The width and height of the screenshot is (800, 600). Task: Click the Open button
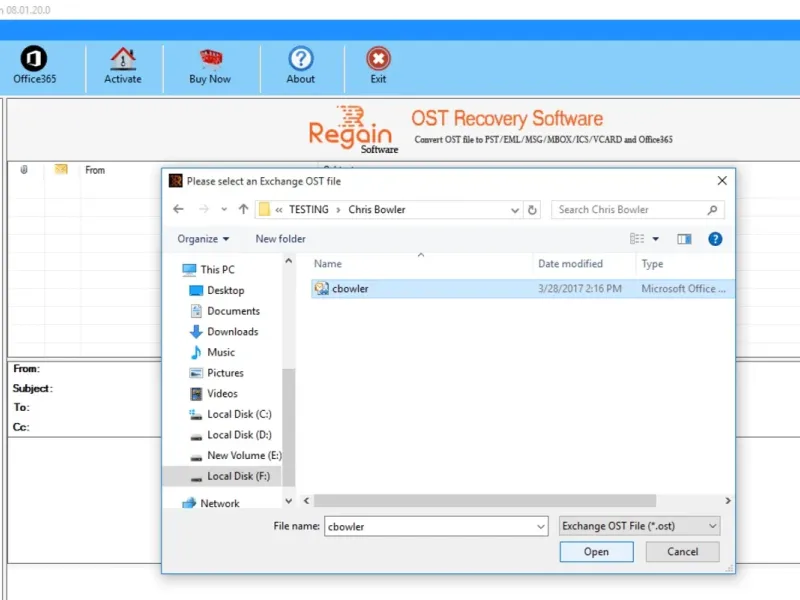coord(596,552)
